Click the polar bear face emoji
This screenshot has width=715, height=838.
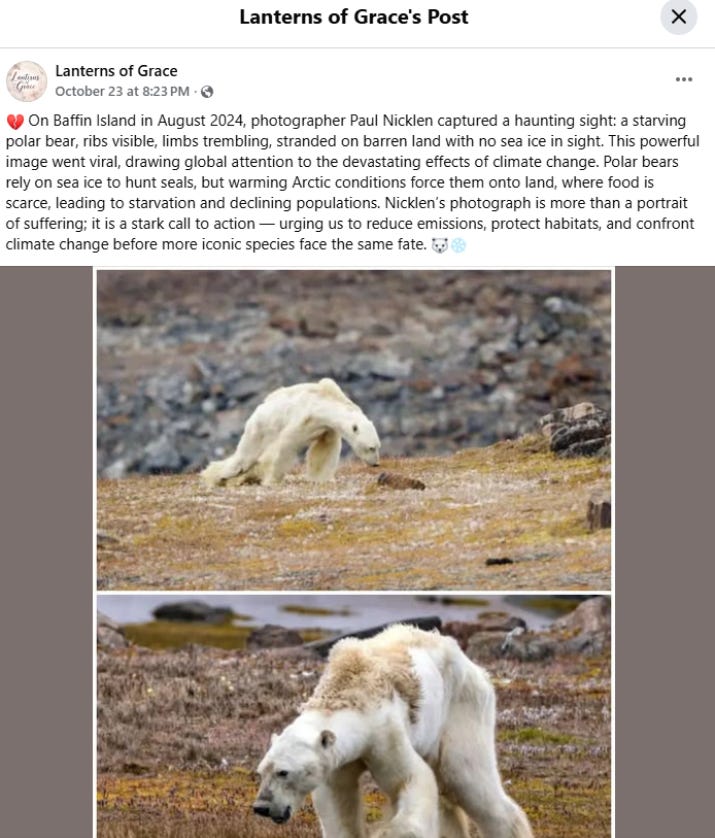(x=440, y=245)
